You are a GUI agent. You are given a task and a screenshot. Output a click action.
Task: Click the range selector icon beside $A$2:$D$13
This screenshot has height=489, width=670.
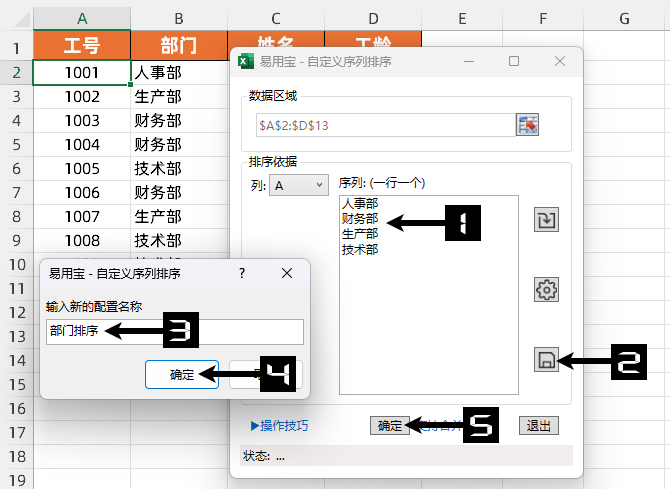pyautogui.click(x=527, y=125)
